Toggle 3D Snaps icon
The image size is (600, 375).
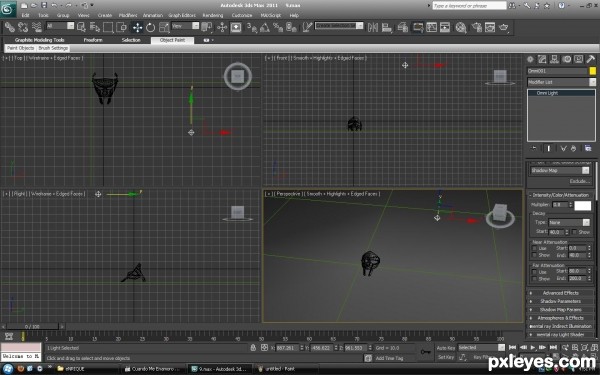(x=251, y=27)
